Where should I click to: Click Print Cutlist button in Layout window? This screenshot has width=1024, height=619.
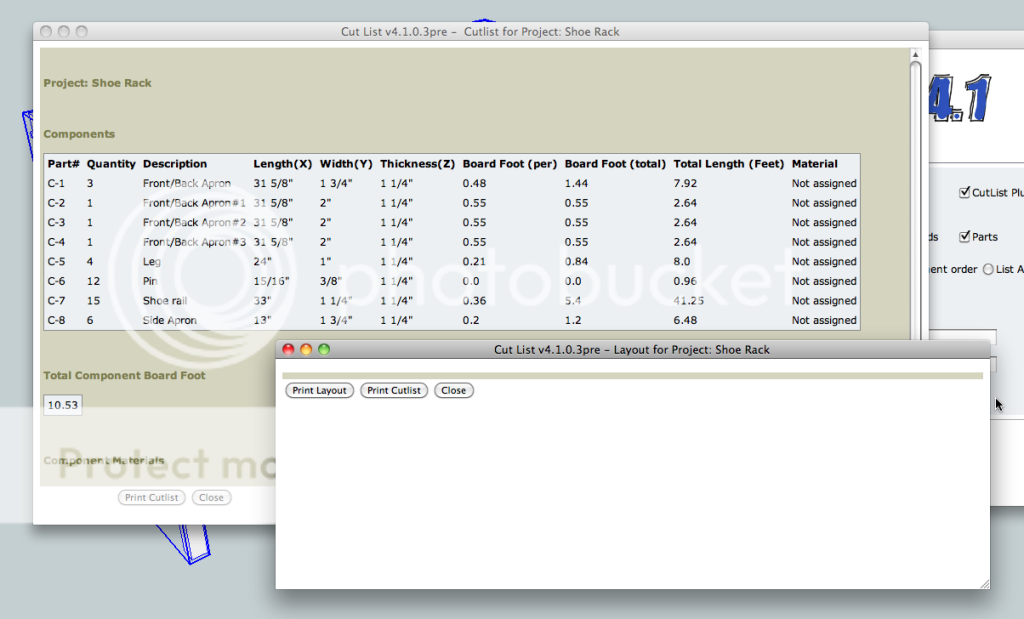click(394, 390)
